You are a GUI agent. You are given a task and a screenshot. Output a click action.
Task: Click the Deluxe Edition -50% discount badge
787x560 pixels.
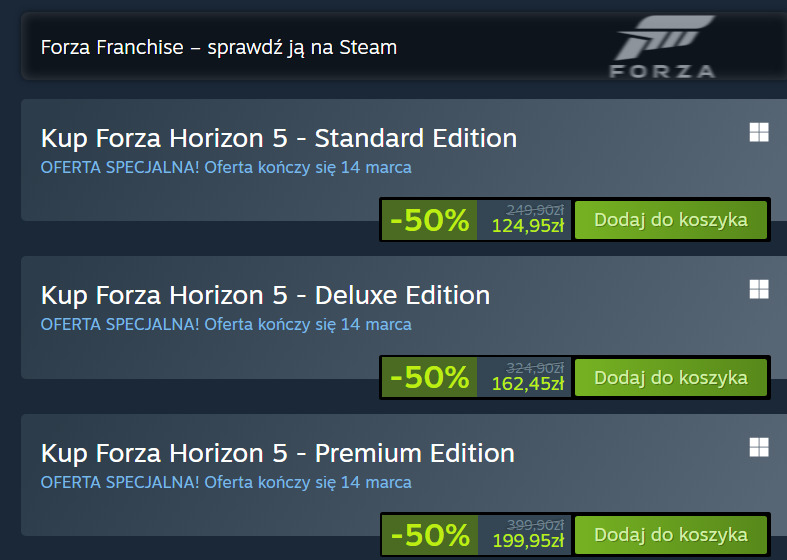click(429, 377)
